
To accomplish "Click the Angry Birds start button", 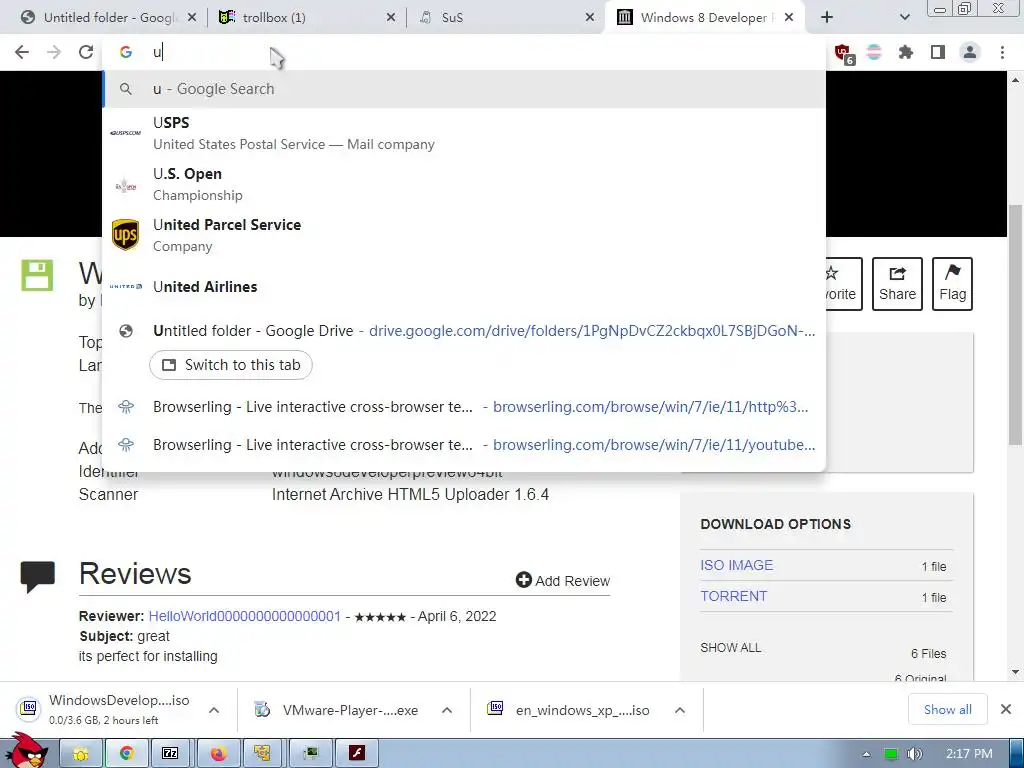I will click(26, 752).
